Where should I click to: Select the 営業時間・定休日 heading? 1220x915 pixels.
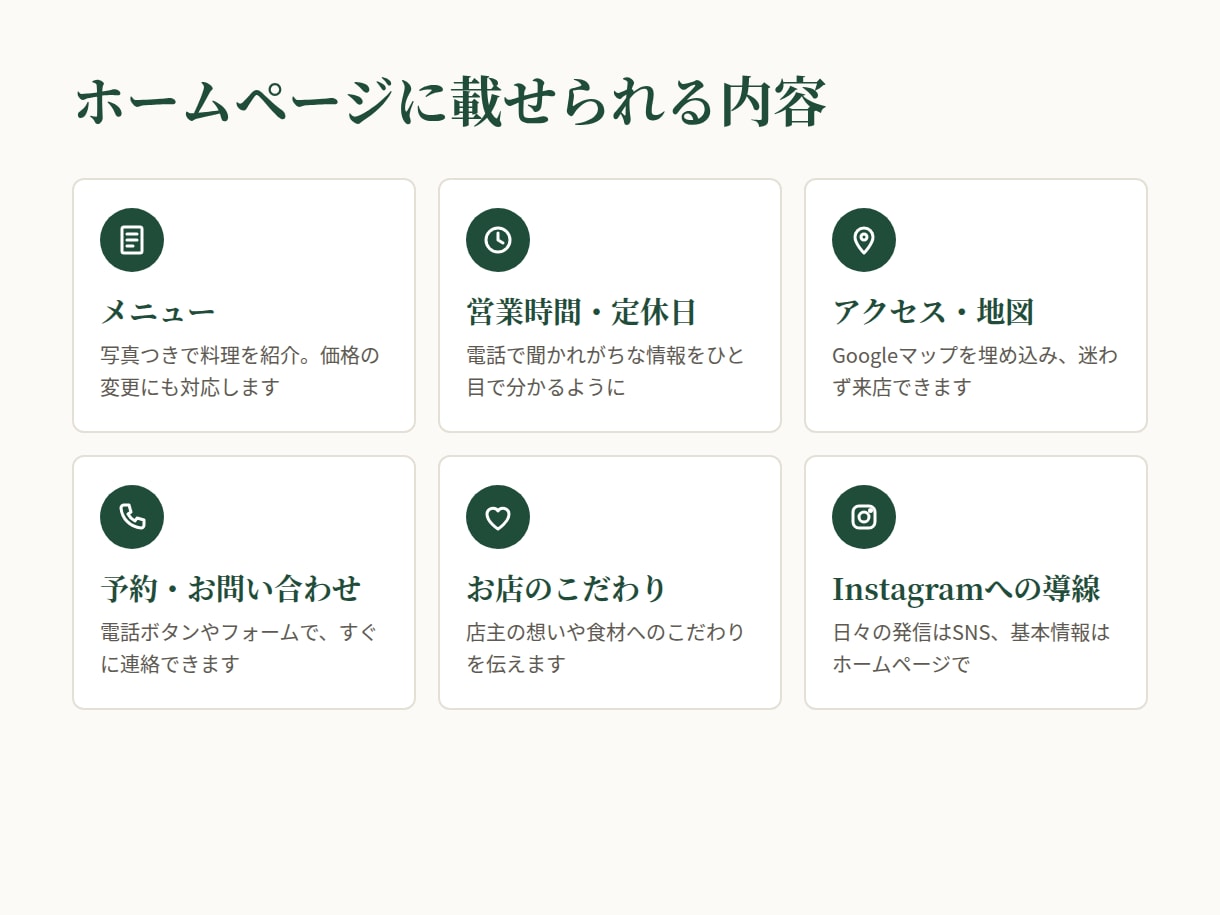[581, 312]
